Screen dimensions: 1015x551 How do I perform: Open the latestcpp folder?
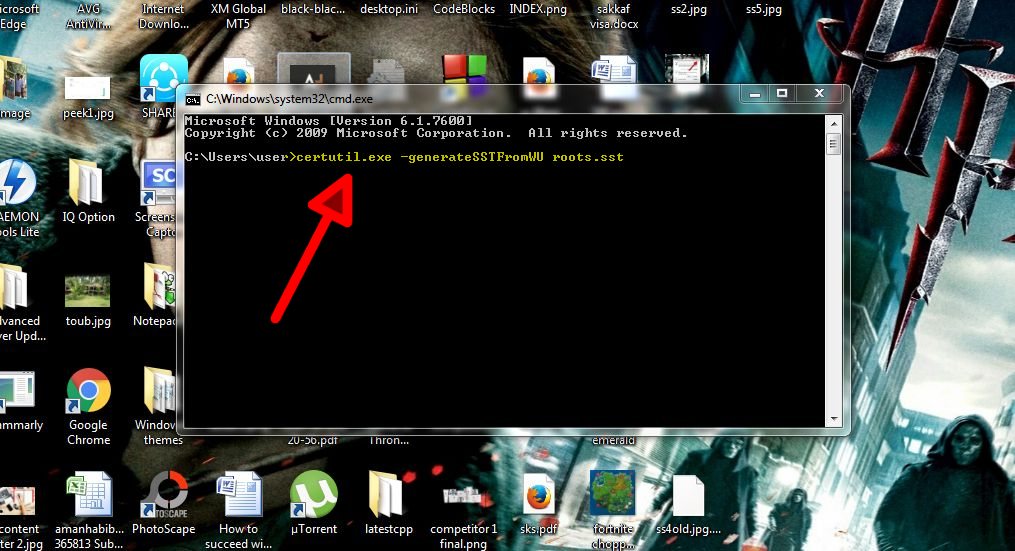coord(387,494)
